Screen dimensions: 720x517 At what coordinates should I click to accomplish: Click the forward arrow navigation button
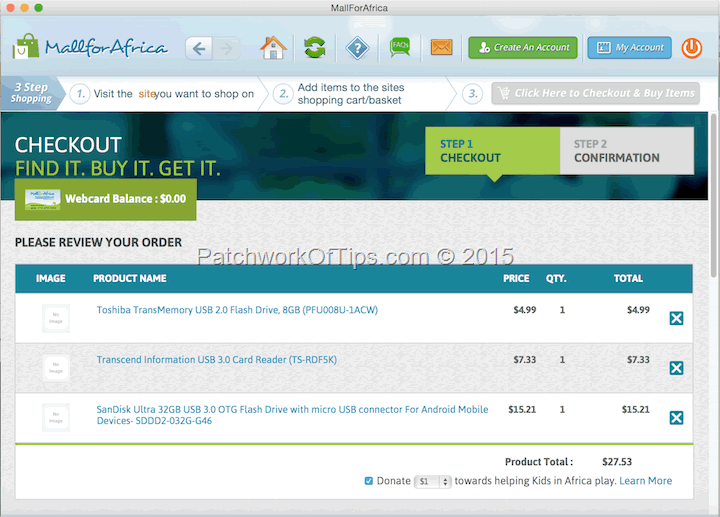click(226, 48)
